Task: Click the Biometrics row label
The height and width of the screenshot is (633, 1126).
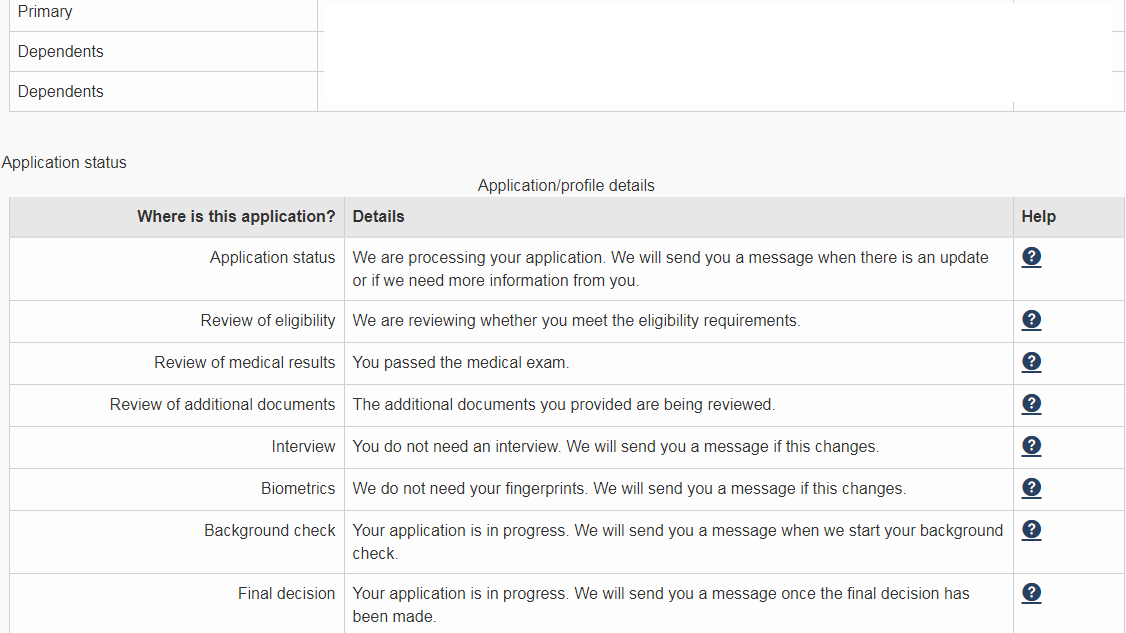Action: click(x=298, y=489)
